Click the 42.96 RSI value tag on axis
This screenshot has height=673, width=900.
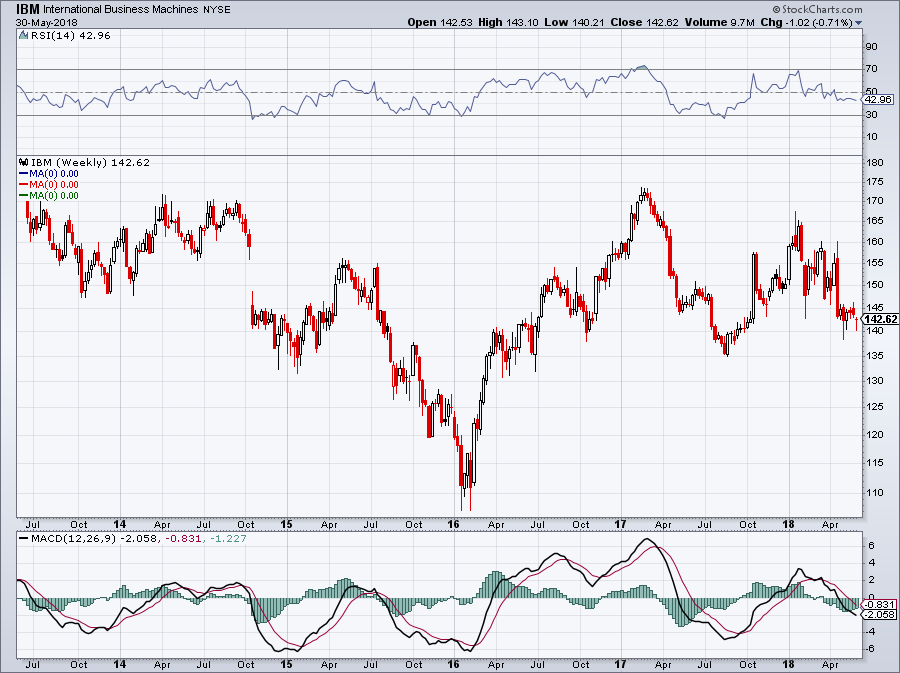[879, 99]
